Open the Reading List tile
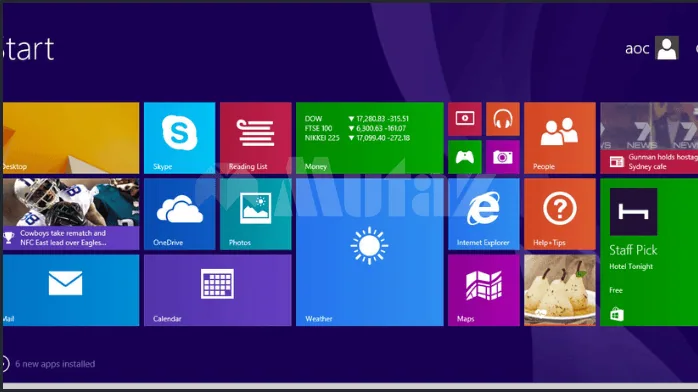The width and height of the screenshot is (698, 392). (256, 138)
